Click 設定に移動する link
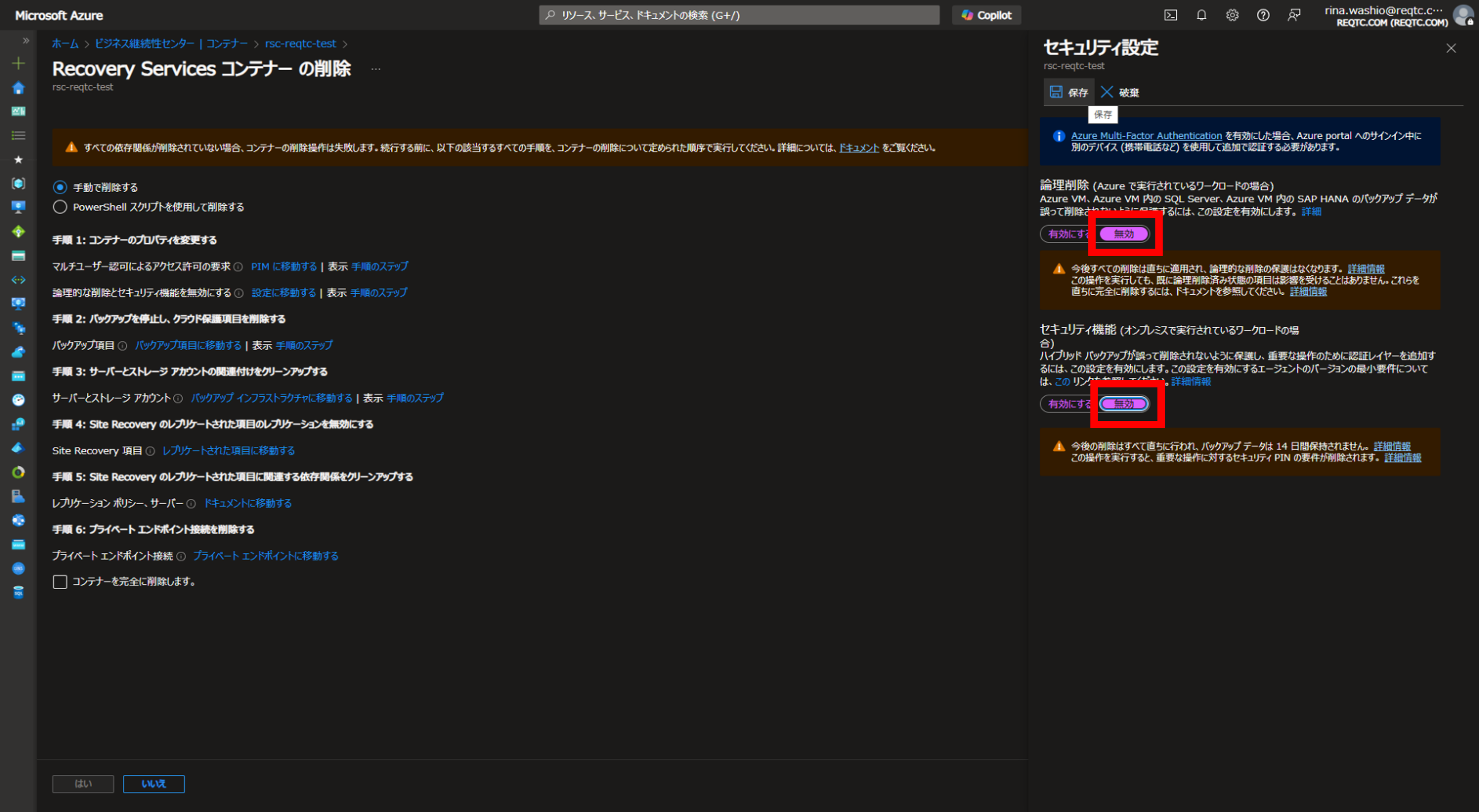The width and height of the screenshot is (1479, 812). pyautogui.click(x=284, y=293)
